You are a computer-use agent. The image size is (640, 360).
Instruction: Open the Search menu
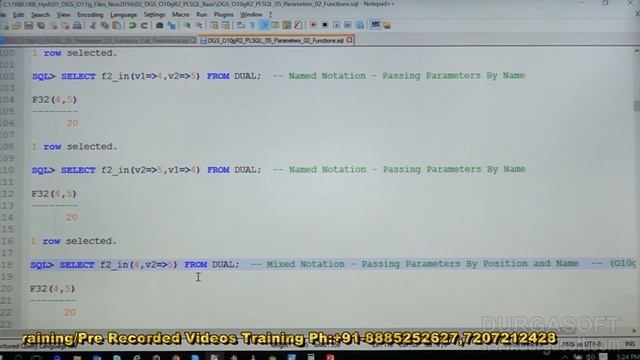[40, 15]
